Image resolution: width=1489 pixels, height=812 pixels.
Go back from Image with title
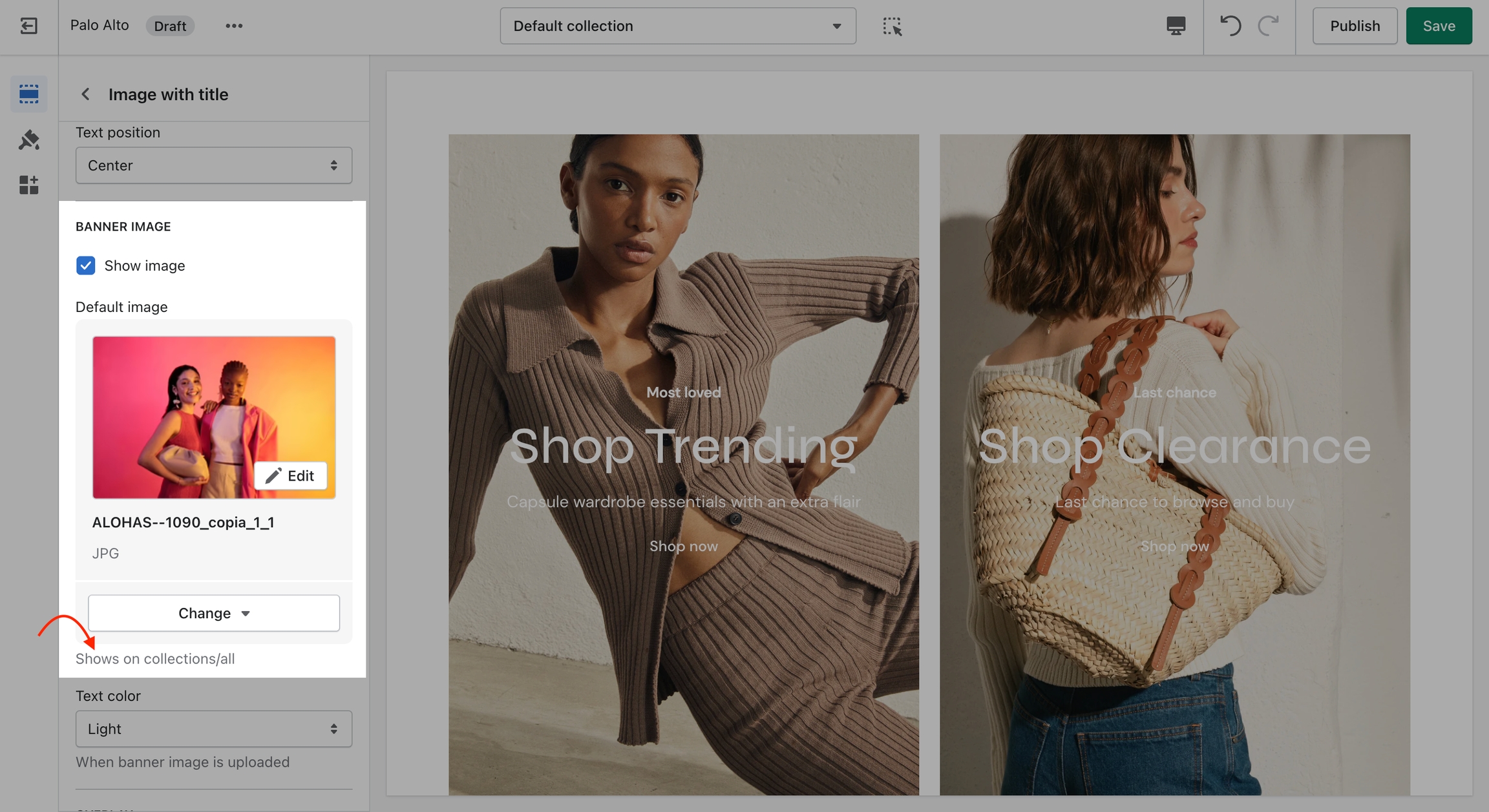(85, 94)
